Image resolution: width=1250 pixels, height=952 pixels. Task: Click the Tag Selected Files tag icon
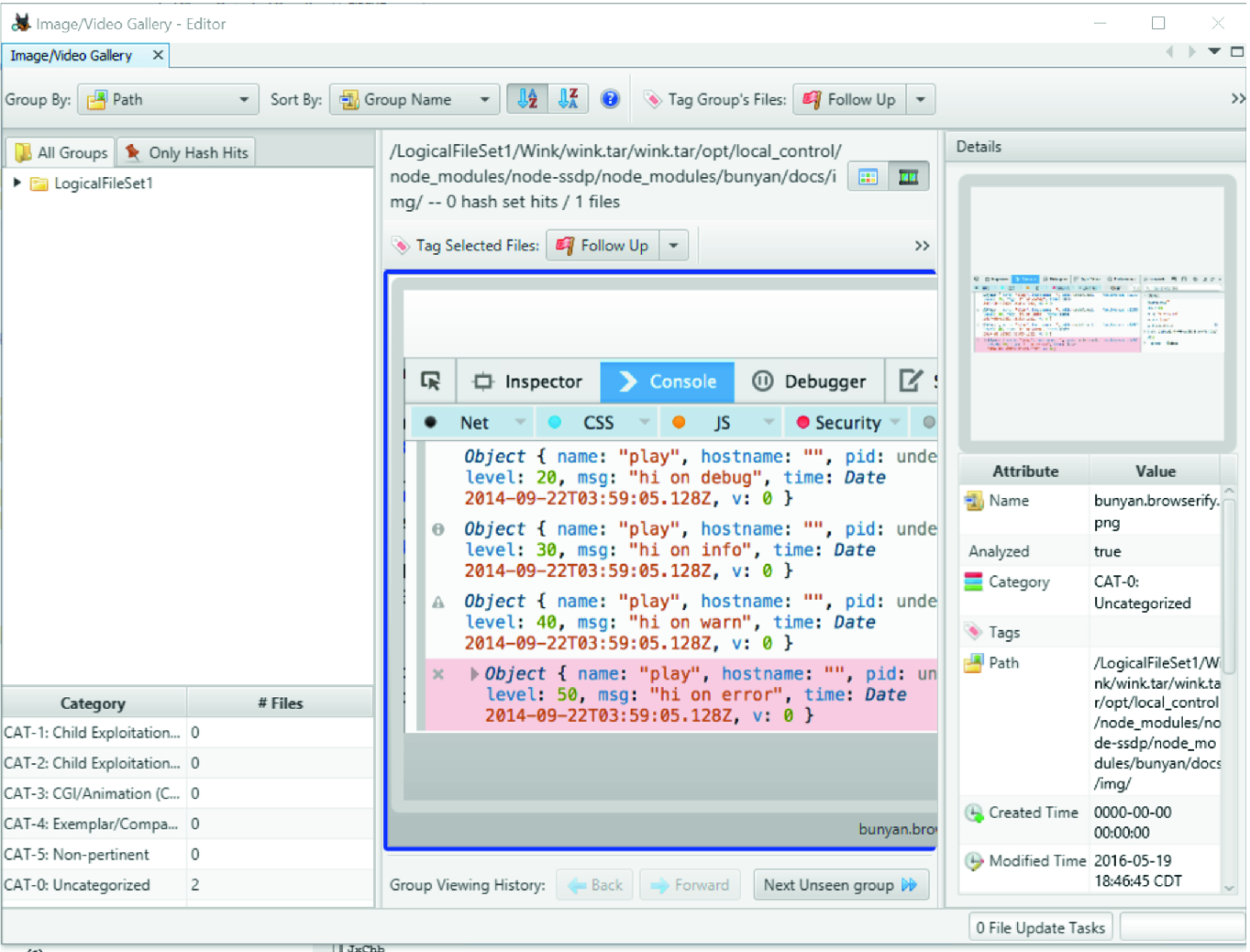point(400,245)
